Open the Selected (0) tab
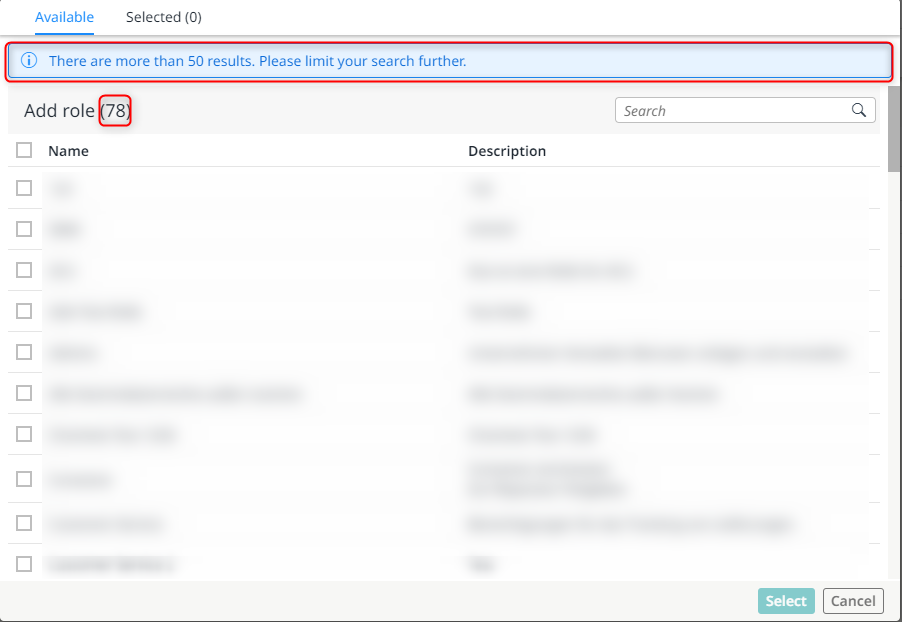Image resolution: width=902 pixels, height=622 pixels. (x=163, y=17)
